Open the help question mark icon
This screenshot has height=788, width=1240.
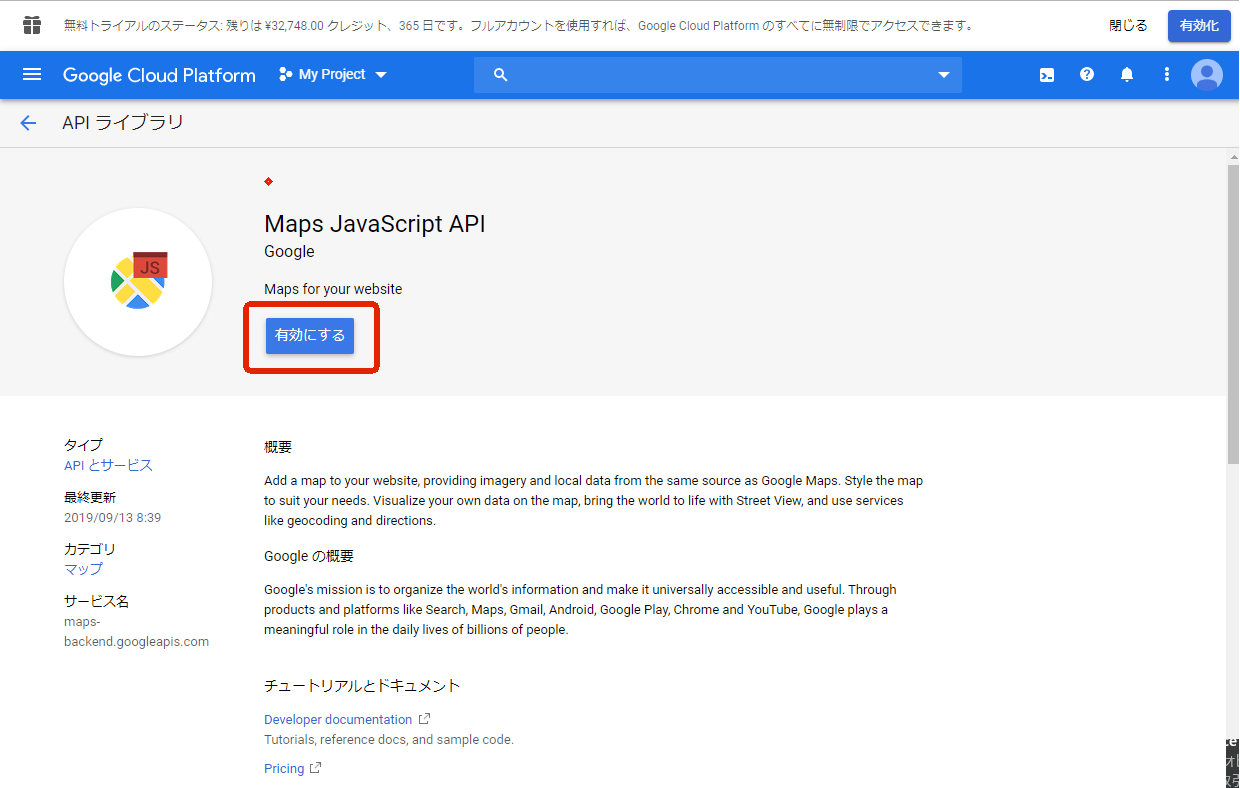pos(1087,75)
